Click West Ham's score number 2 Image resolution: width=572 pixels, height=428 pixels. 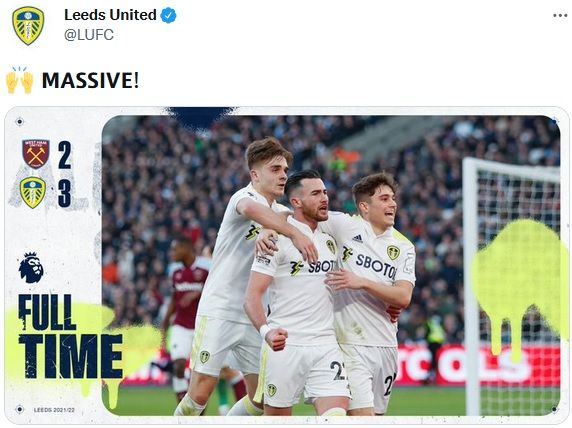65,155
